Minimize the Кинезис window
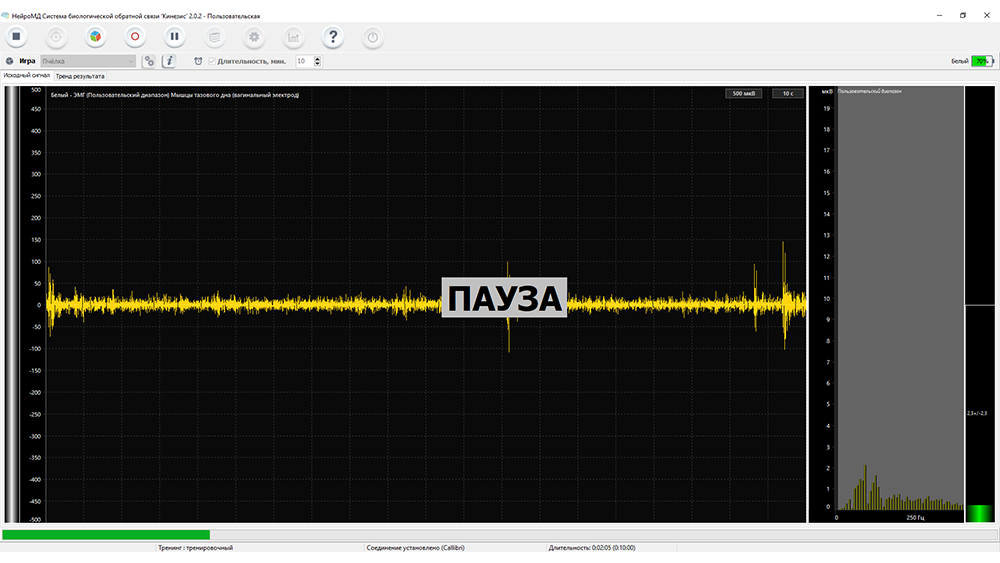 (x=939, y=15)
